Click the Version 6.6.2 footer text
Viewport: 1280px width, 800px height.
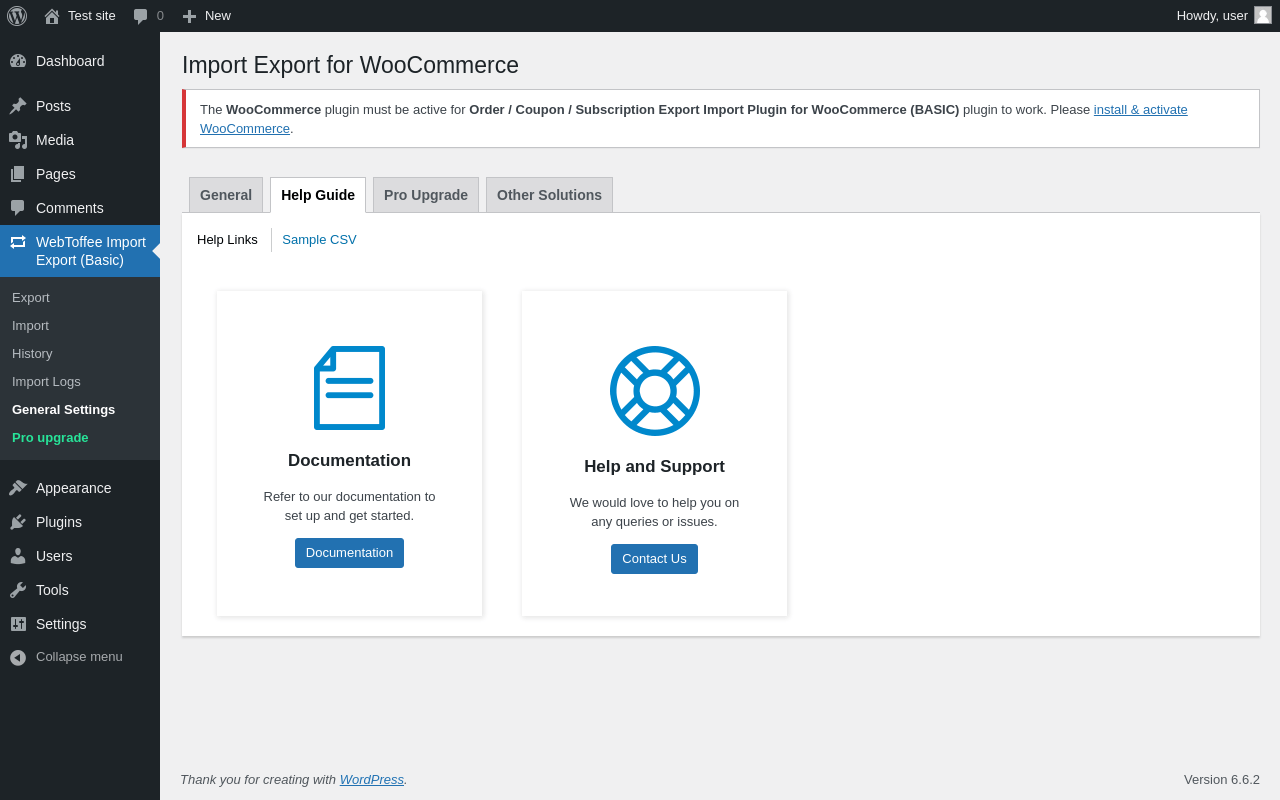click(1222, 780)
